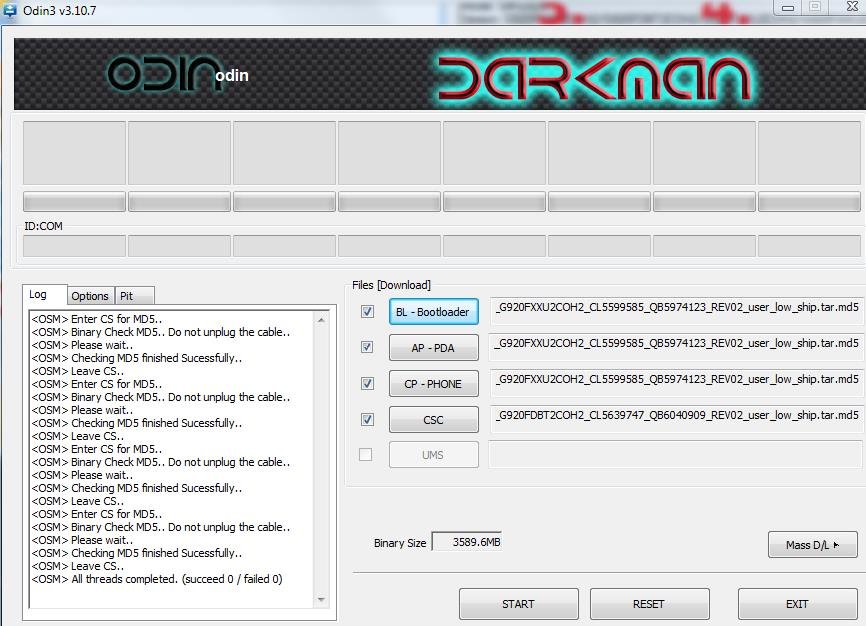Click the leftmost large device status box
Viewport: 866px width, 626px height.
click(x=75, y=153)
